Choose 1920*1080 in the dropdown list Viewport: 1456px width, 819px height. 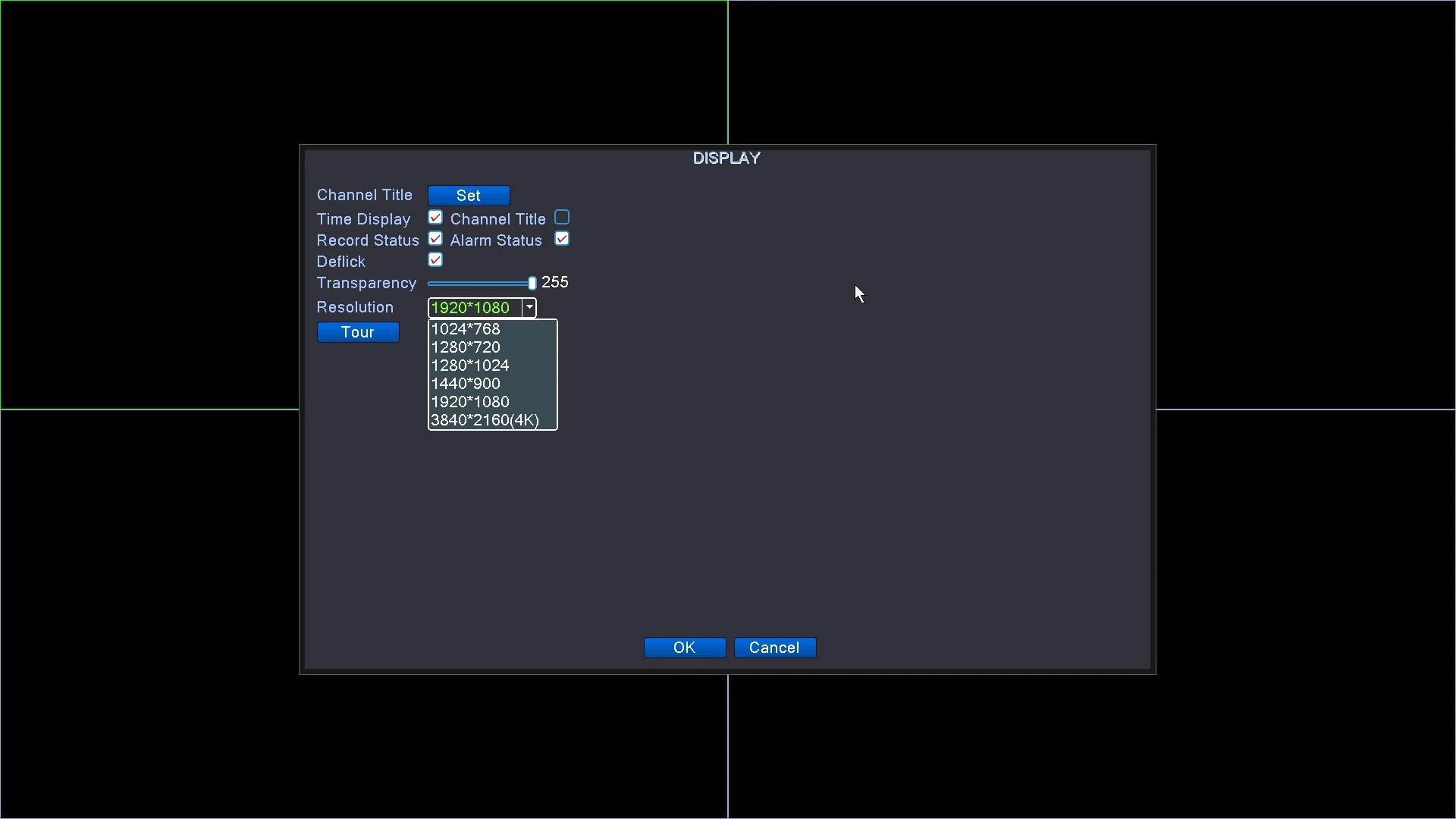tap(470, 402)
